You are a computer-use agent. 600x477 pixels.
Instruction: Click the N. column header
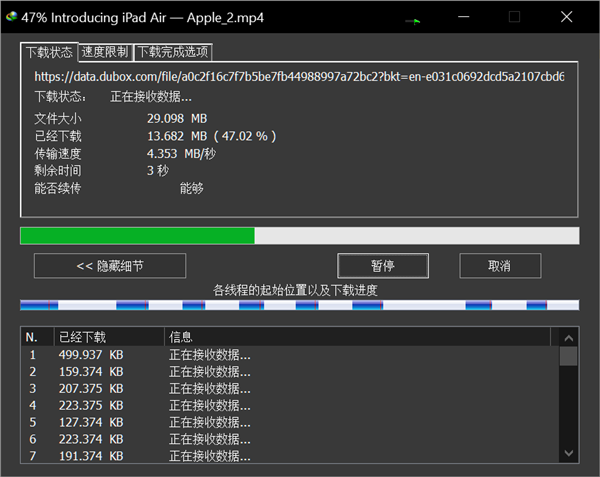coord(37,337)
